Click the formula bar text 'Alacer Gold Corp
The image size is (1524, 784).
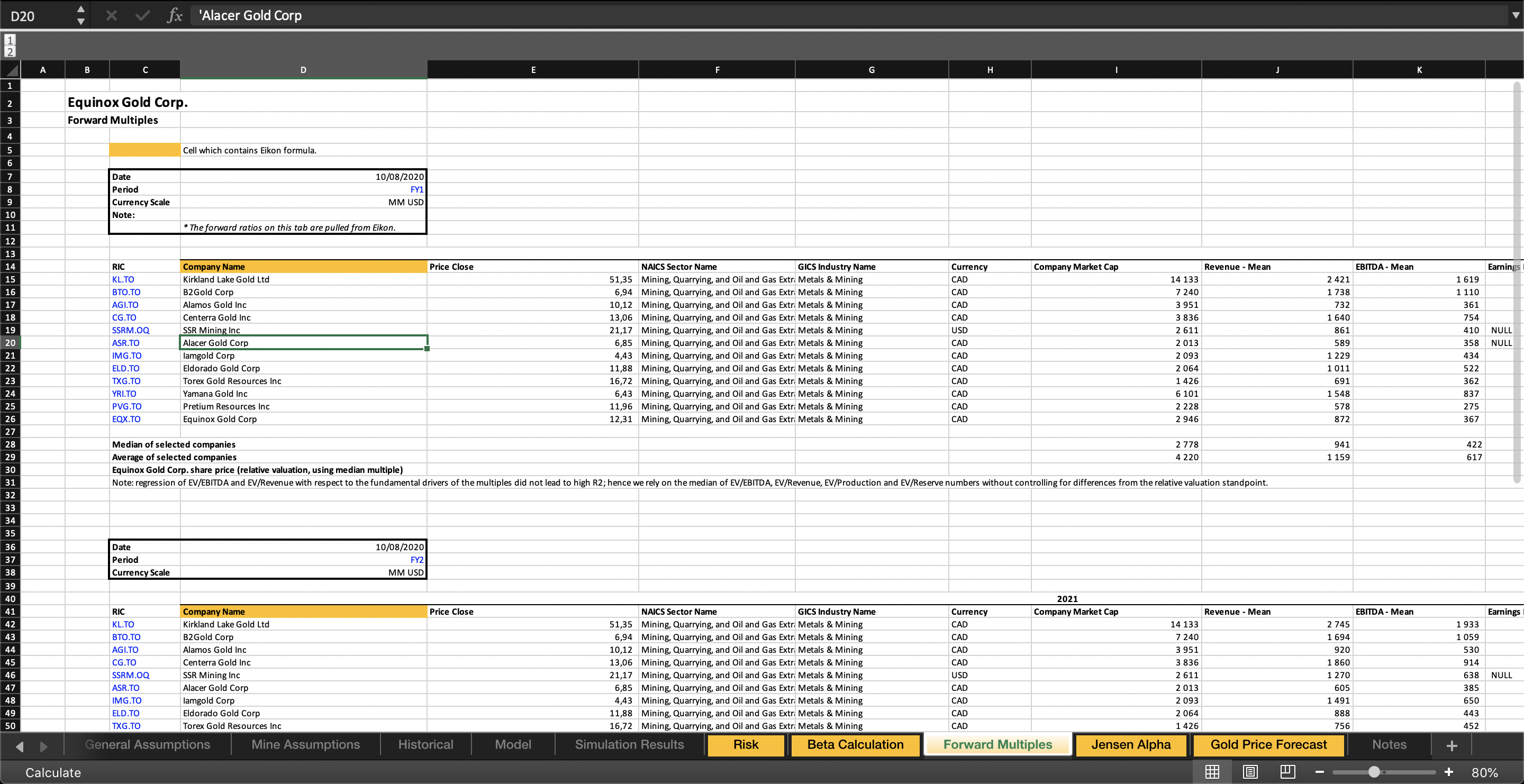250,15
